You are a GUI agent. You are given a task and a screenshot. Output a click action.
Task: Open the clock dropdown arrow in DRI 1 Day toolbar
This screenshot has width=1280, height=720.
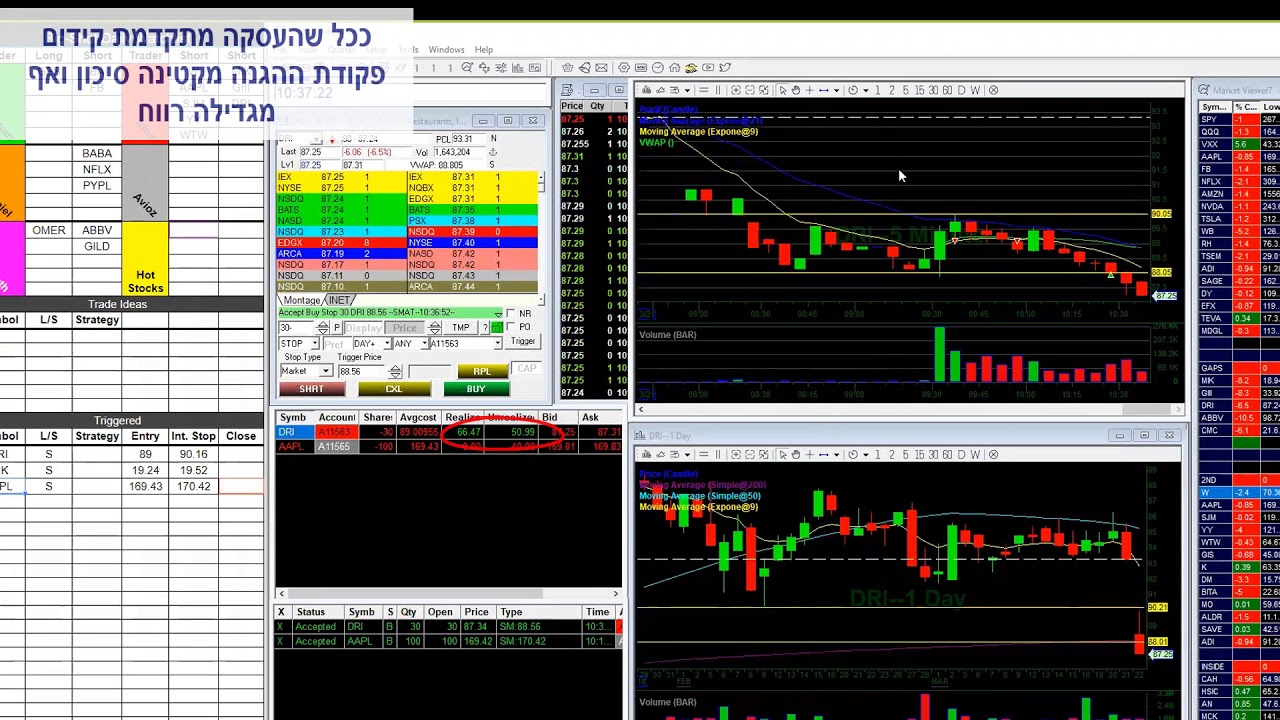click(x=866, y=454)
